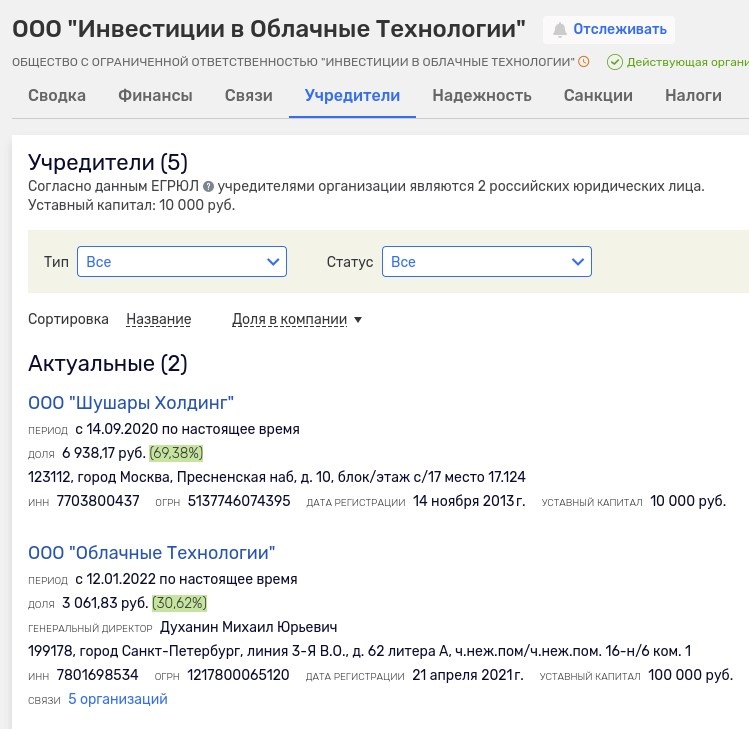This screenshot has height=729, width=749.
Task: Click the clock icon after the full company name
Action: tap(584, 62)
